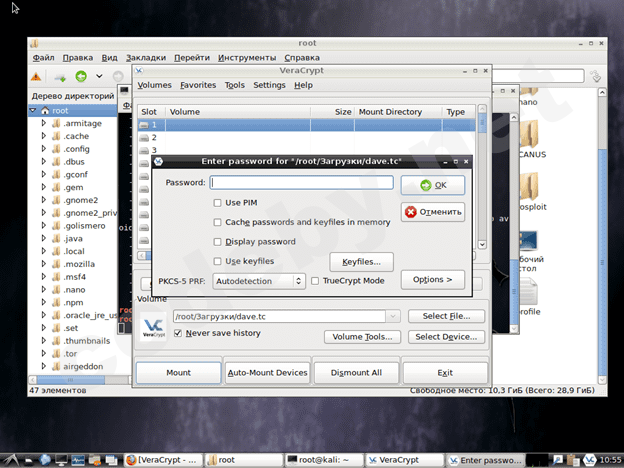Viewport: 624px width, 468px height.
Task: Open the VeraCrypt Tools menu
Action: pos(234,85)
